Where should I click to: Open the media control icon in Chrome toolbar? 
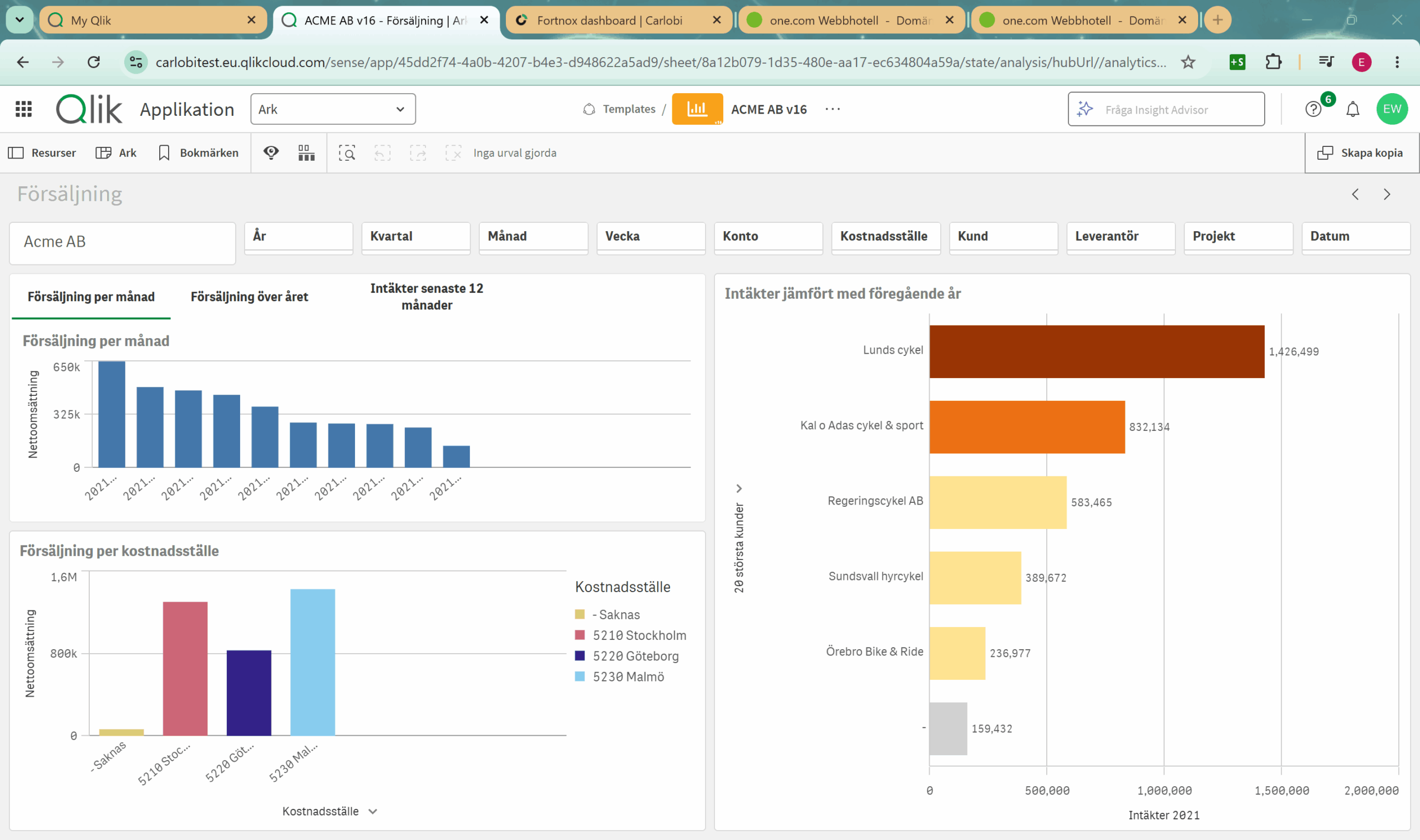(x=1326, y=62)
